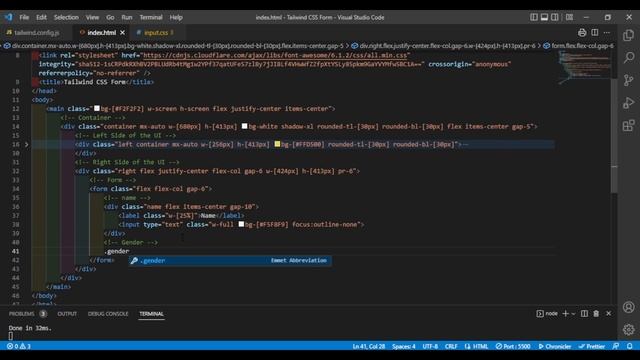The width and height of the screenshot is (640, 360).
Task: Click the VS Code logo icon
Action: (x=9, y=17)
